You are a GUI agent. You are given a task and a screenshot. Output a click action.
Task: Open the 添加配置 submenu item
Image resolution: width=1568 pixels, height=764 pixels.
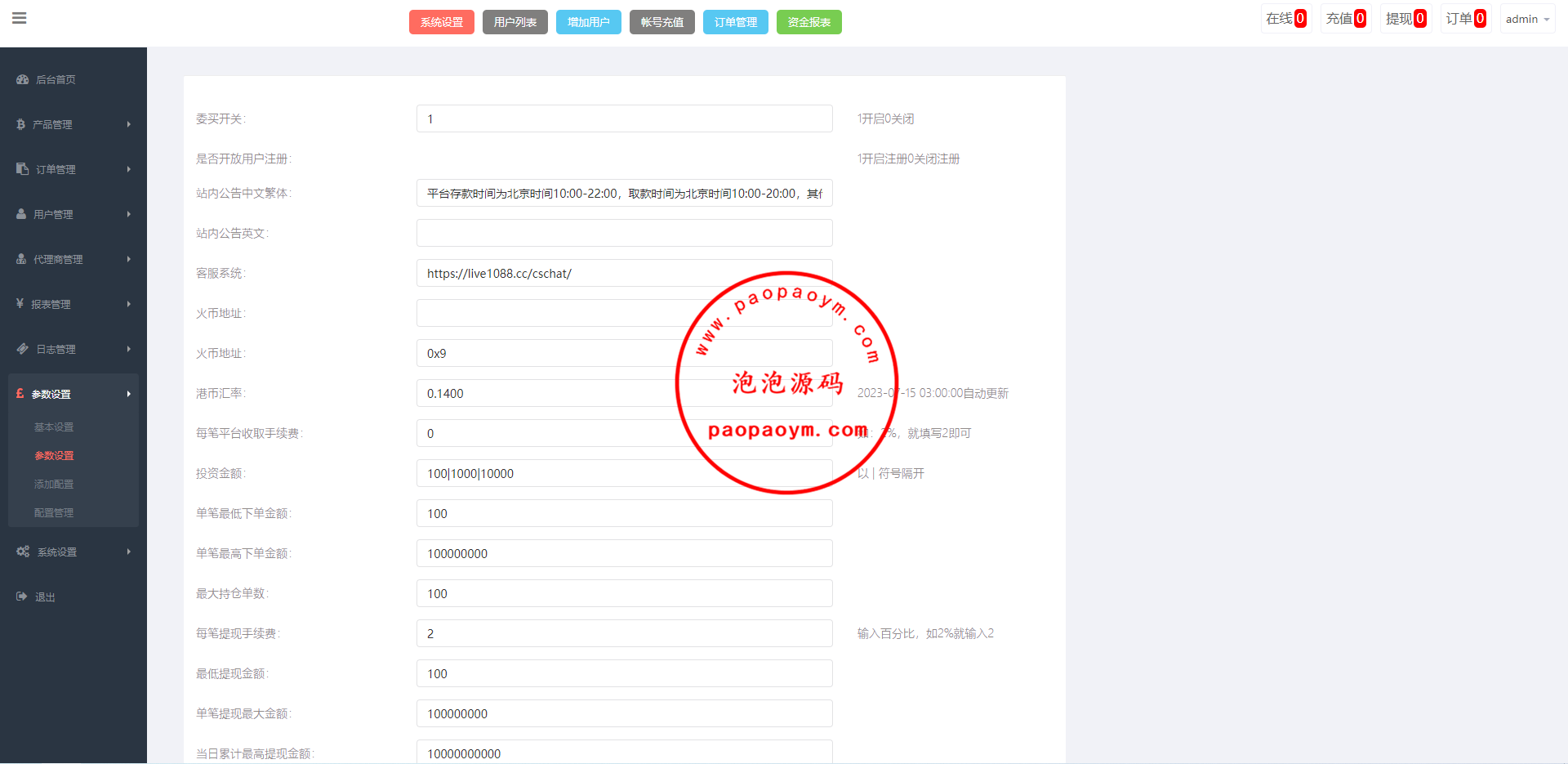click(x=54, y=485)
